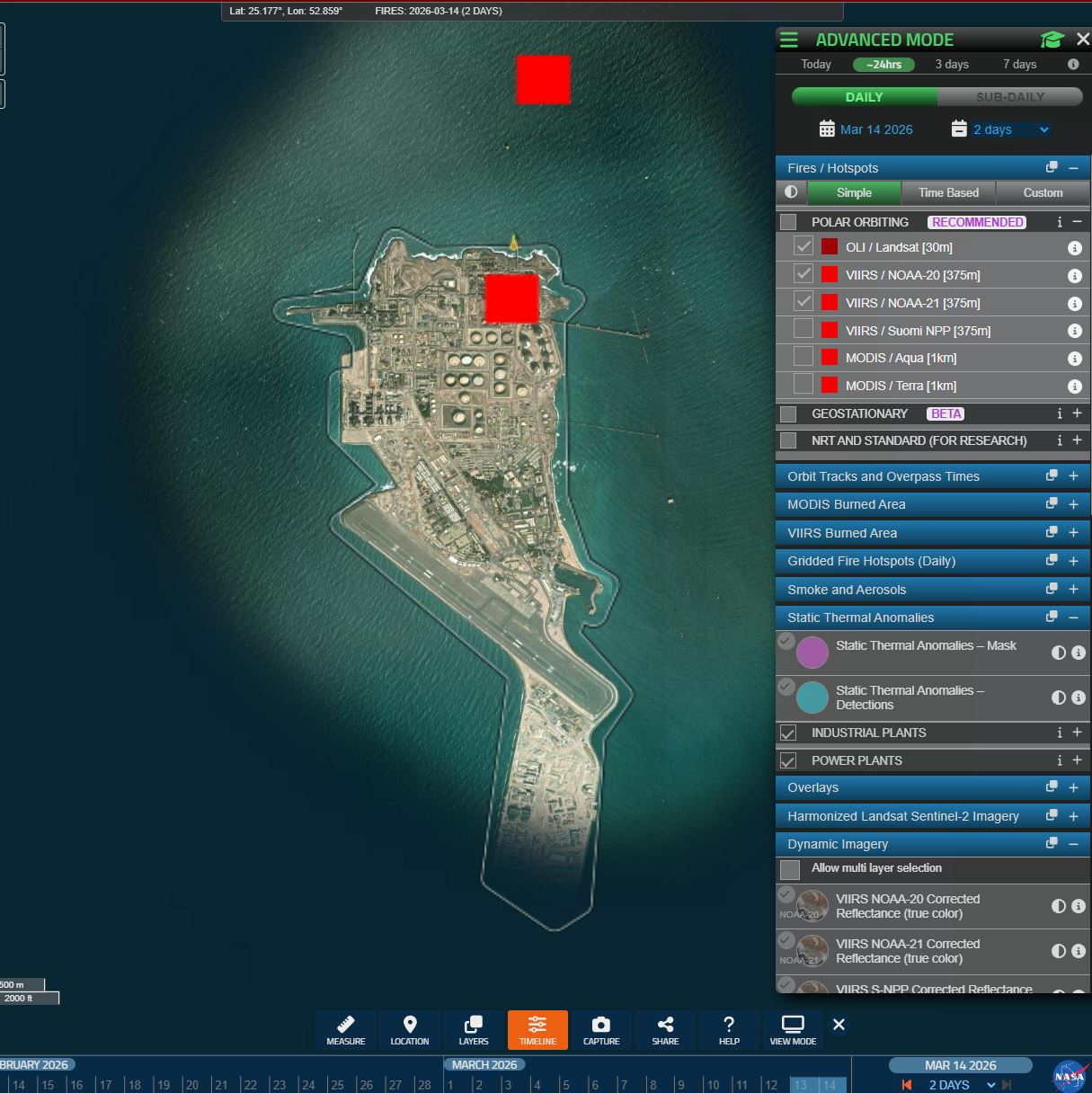Image resolution: width=1092 pixels, height=1093 pixels.
Task: Switch to the Custom tab
Action: (x=1043, y=192)
